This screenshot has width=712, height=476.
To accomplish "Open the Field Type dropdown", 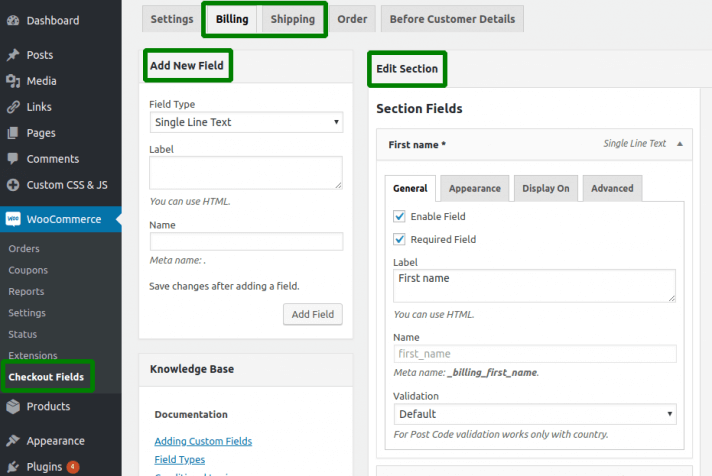I will [x=246, y=122].
